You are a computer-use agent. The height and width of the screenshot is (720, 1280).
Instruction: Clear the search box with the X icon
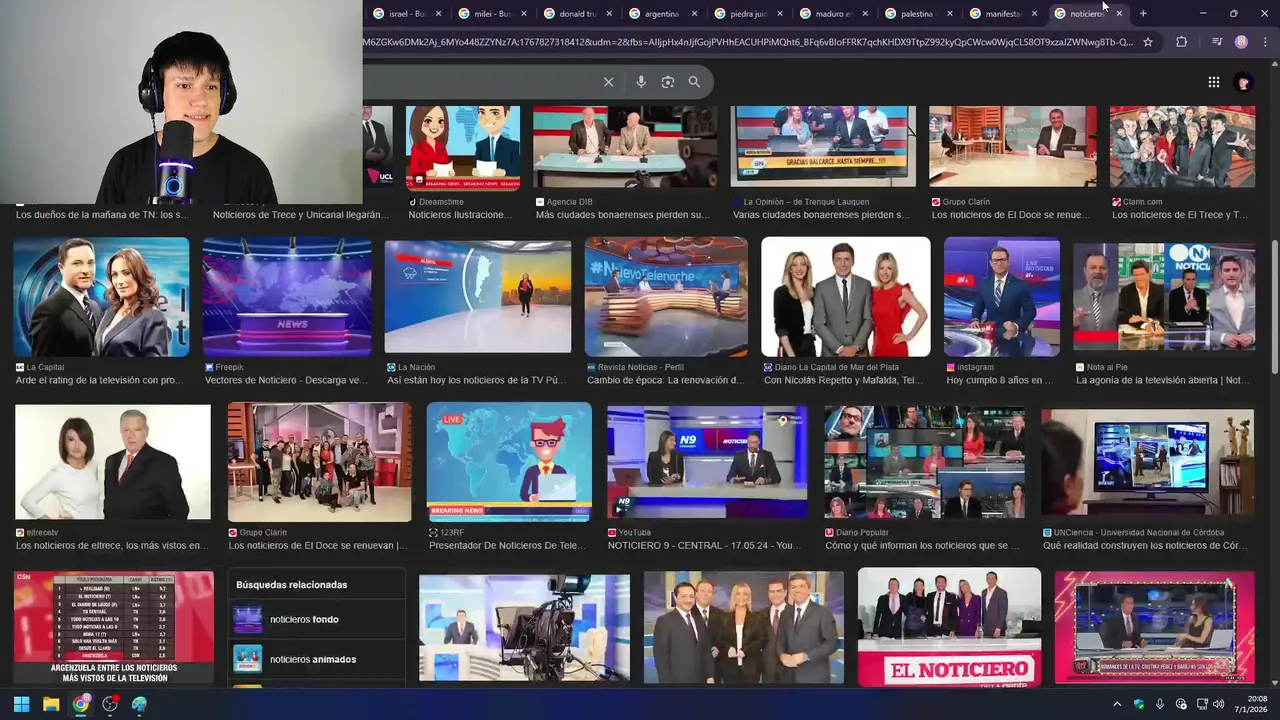pos(608,82)
